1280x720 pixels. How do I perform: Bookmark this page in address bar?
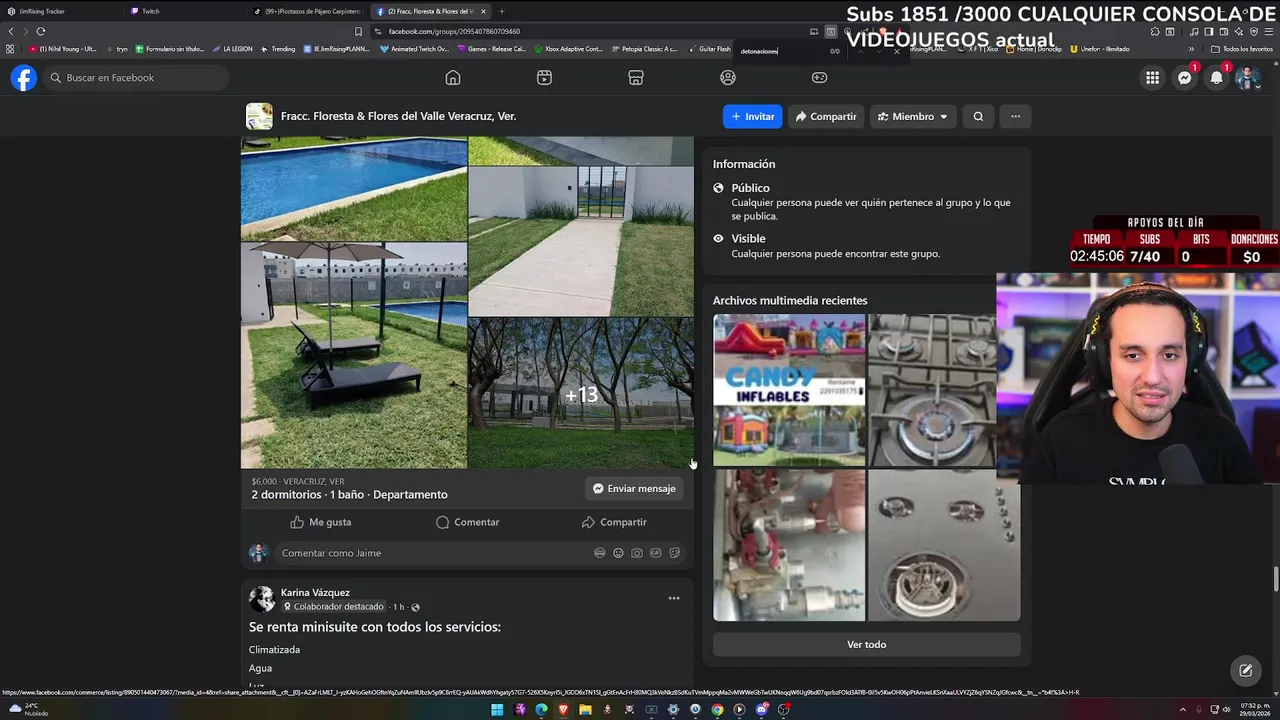pyautogui.click(x=358, y=31)
